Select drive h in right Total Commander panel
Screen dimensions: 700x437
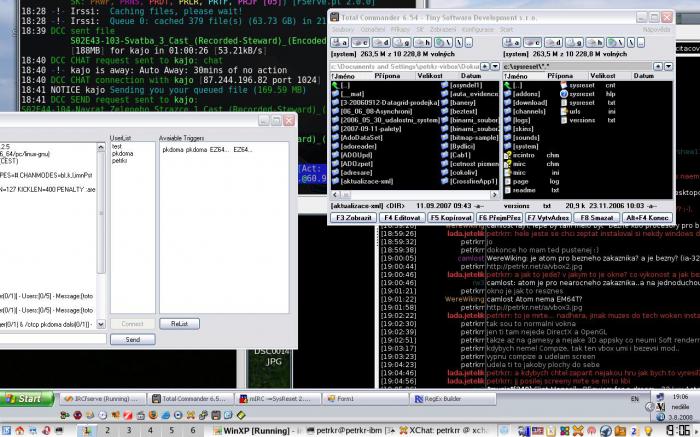594,42
